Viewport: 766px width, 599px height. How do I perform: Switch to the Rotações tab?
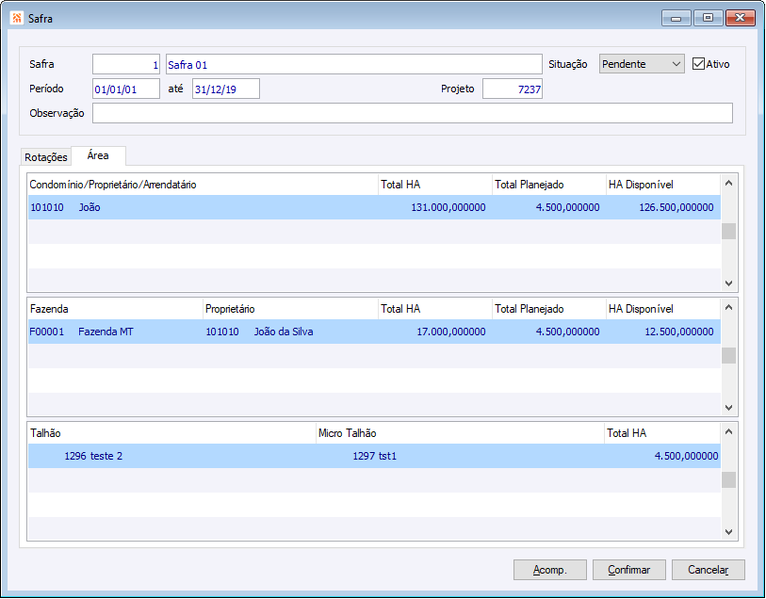point(46,157)
